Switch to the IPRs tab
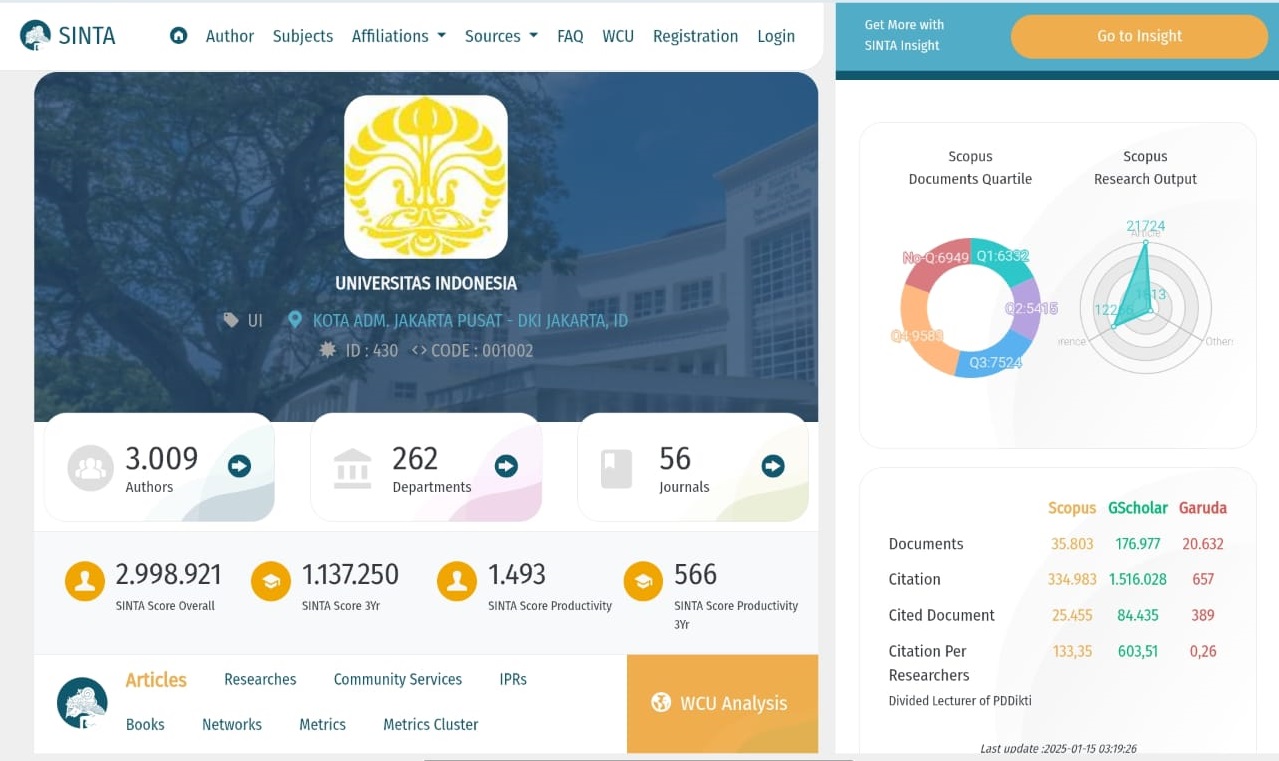The width and height of the screenshot is (1279, 761). coord(513,679)
